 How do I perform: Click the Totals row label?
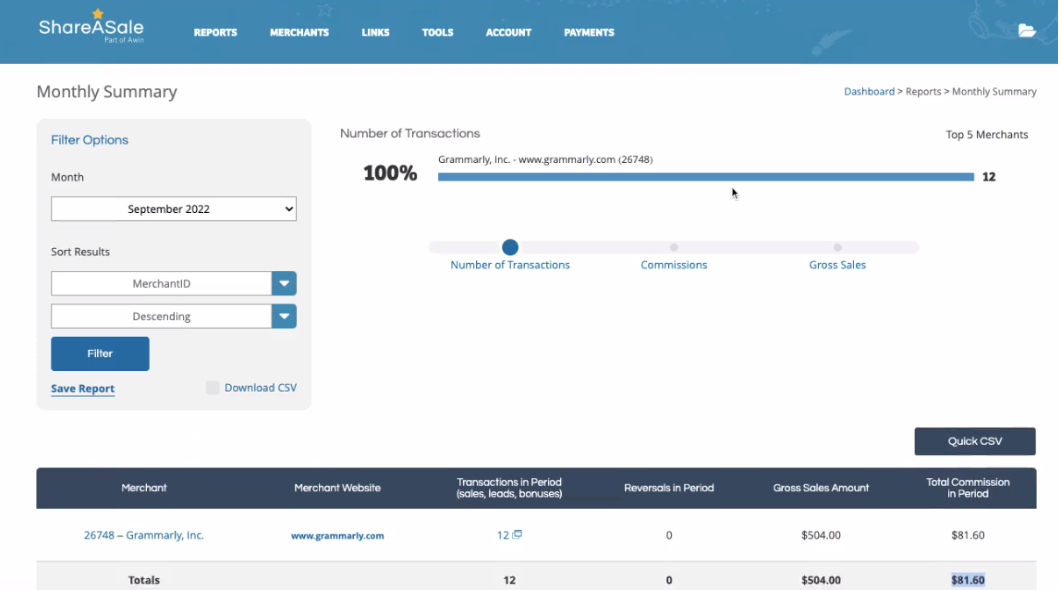coord(144,580)
